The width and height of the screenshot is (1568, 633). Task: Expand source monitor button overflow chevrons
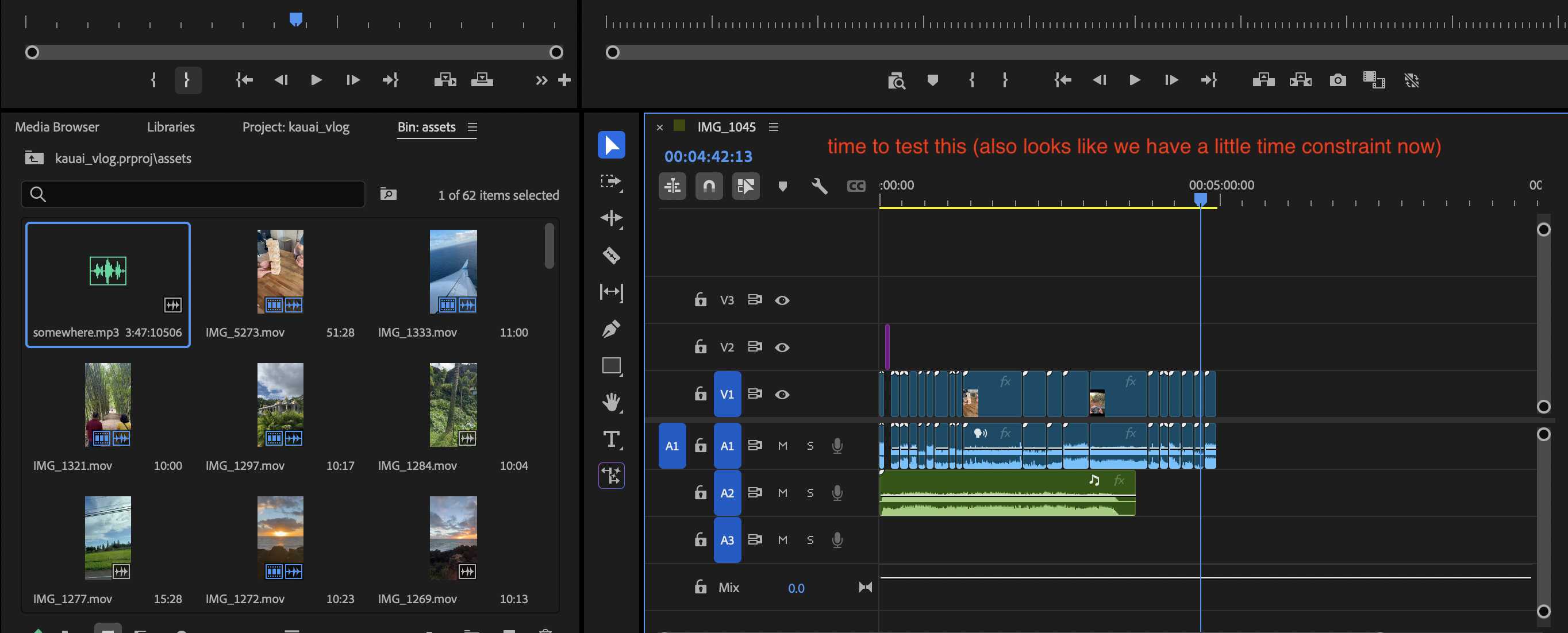pyautogui.click(x=541, y=80)
